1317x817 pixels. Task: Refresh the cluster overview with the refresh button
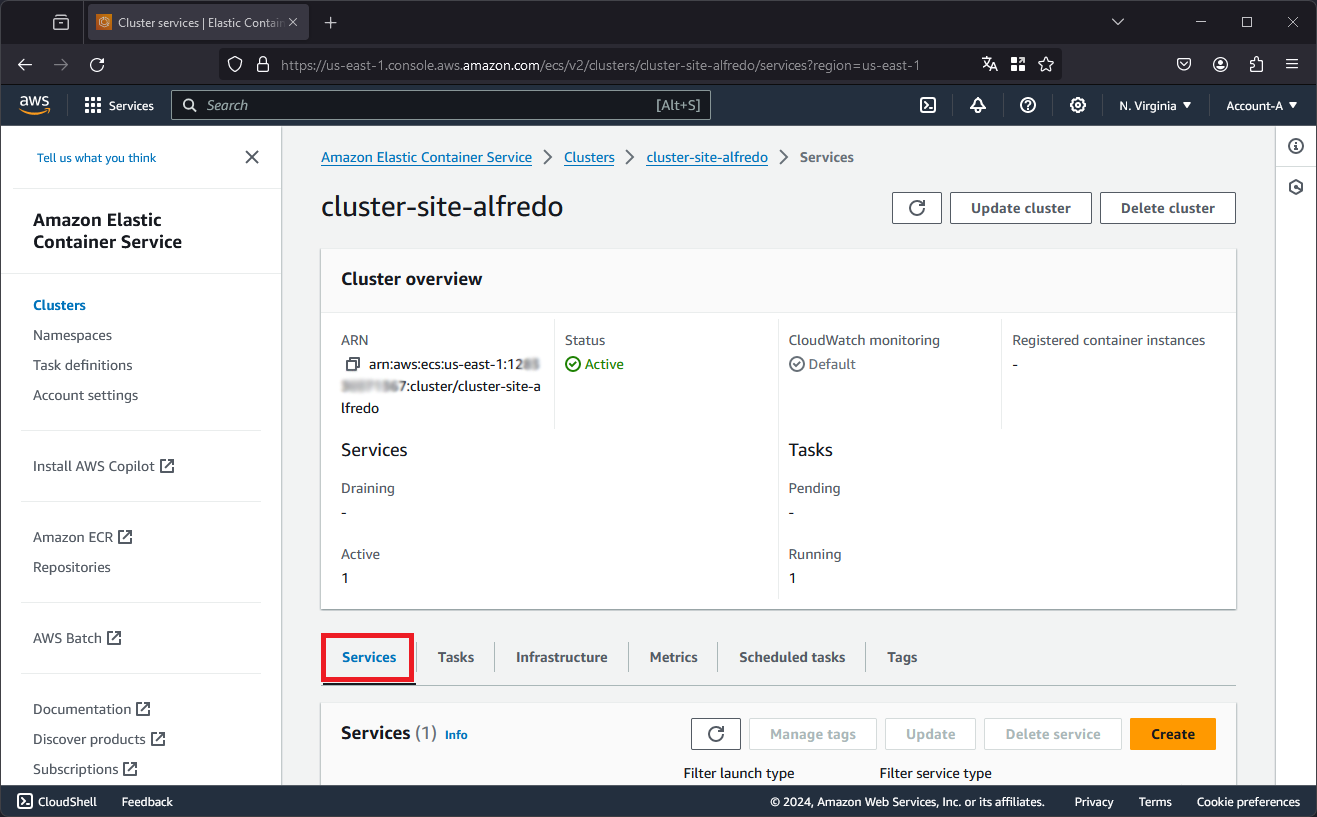(x=917, y=208)
